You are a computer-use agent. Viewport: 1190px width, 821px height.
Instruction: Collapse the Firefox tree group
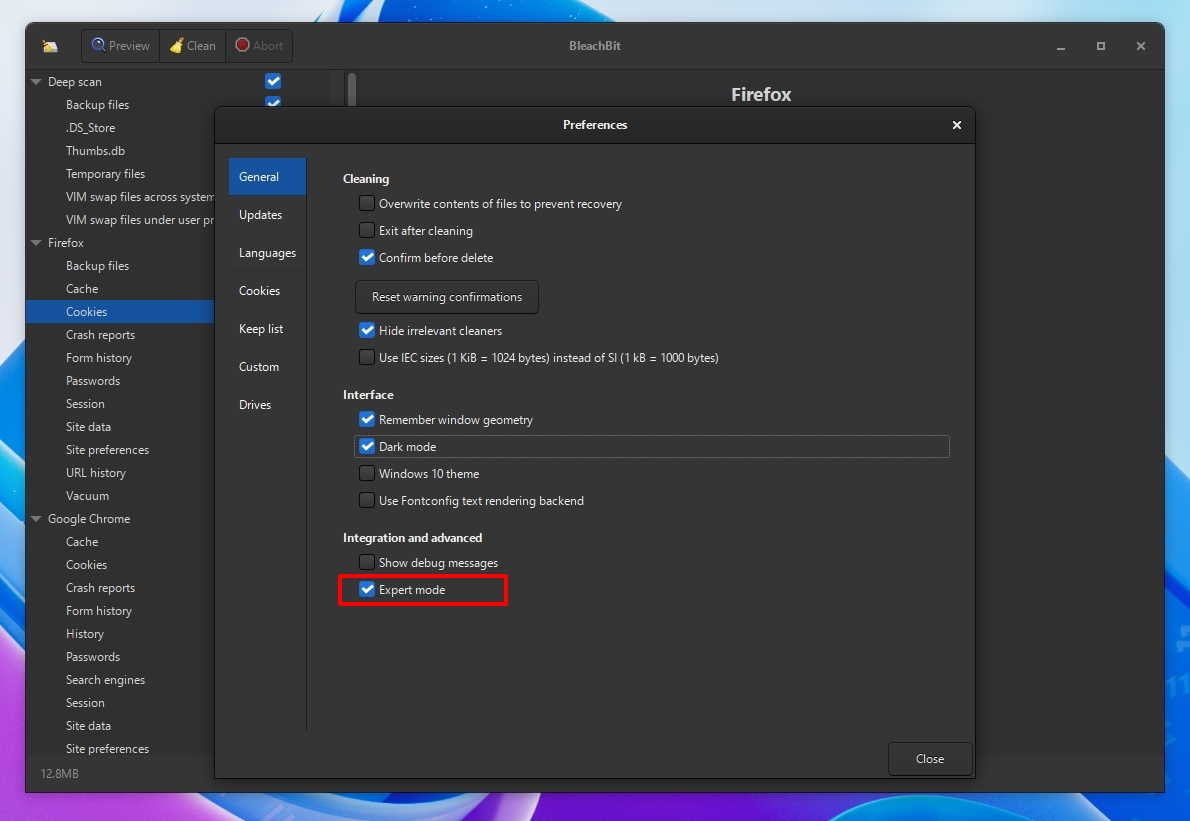(36, 243)
